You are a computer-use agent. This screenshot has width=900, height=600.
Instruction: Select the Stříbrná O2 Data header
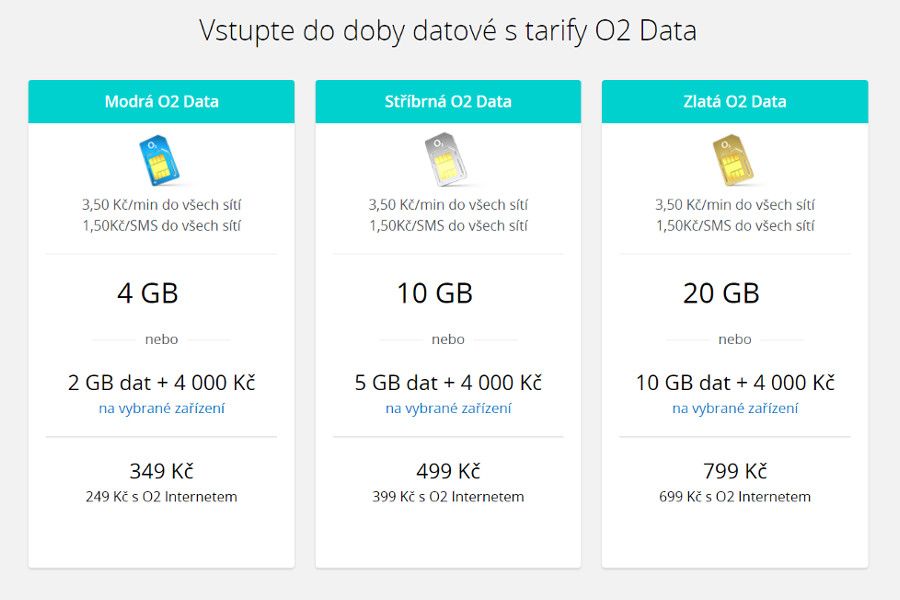(448, 101)
